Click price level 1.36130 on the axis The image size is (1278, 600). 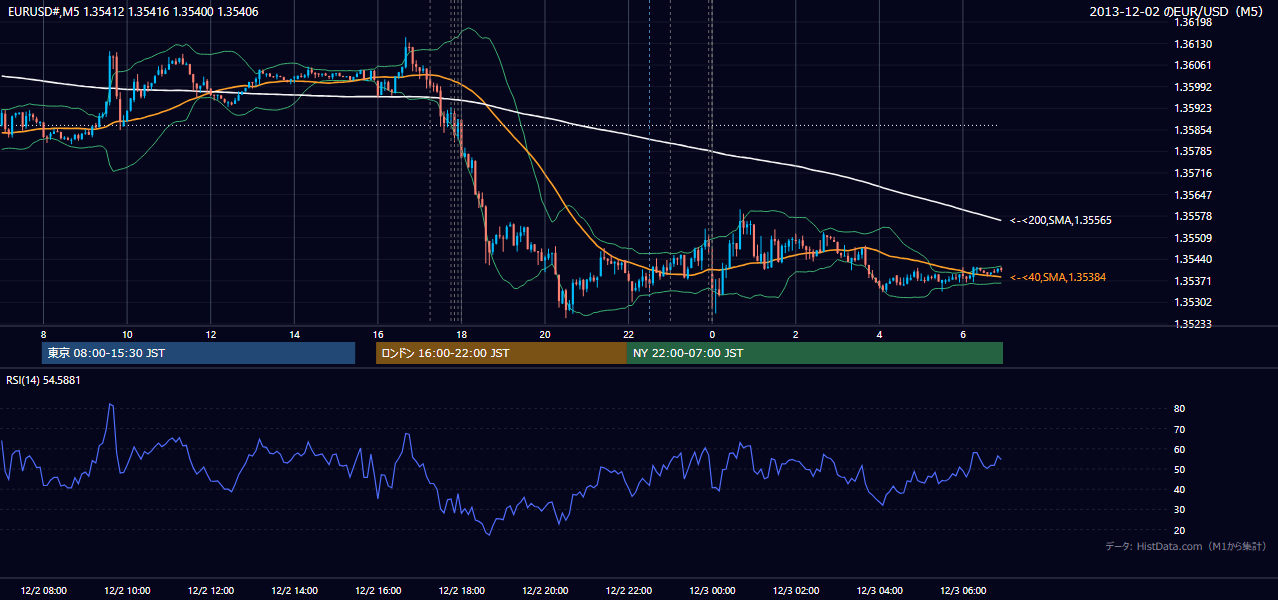tap(1193, 44)
